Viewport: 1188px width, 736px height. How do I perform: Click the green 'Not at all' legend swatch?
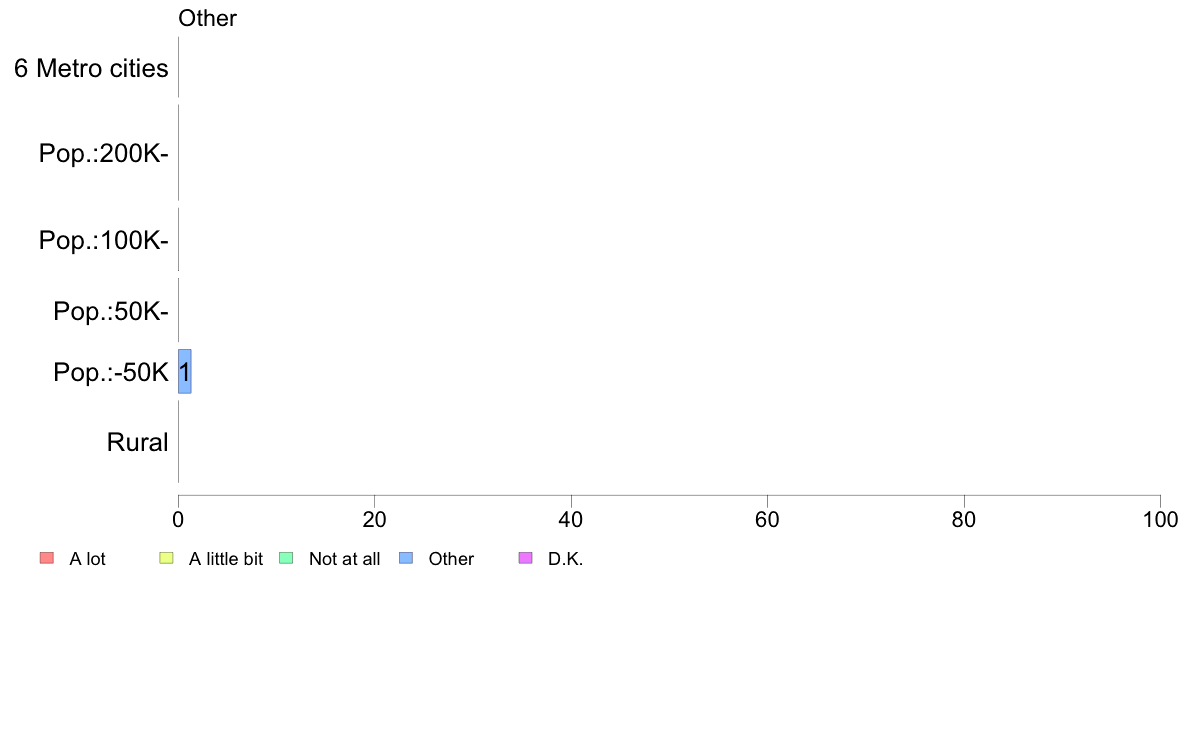286,559
